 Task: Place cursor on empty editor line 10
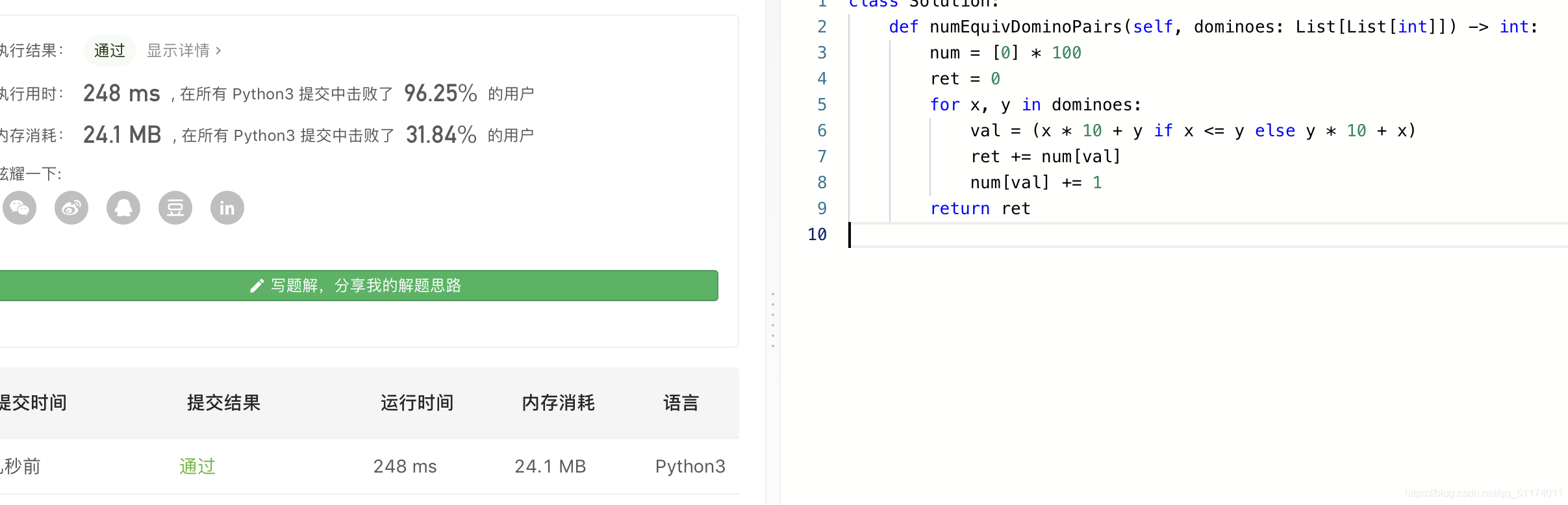point(1208,234)
